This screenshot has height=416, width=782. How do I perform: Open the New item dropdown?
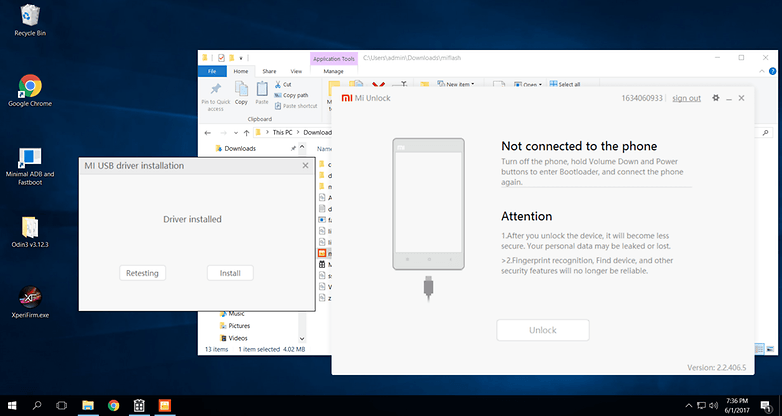pyautogui.click(x=456, y=84)
